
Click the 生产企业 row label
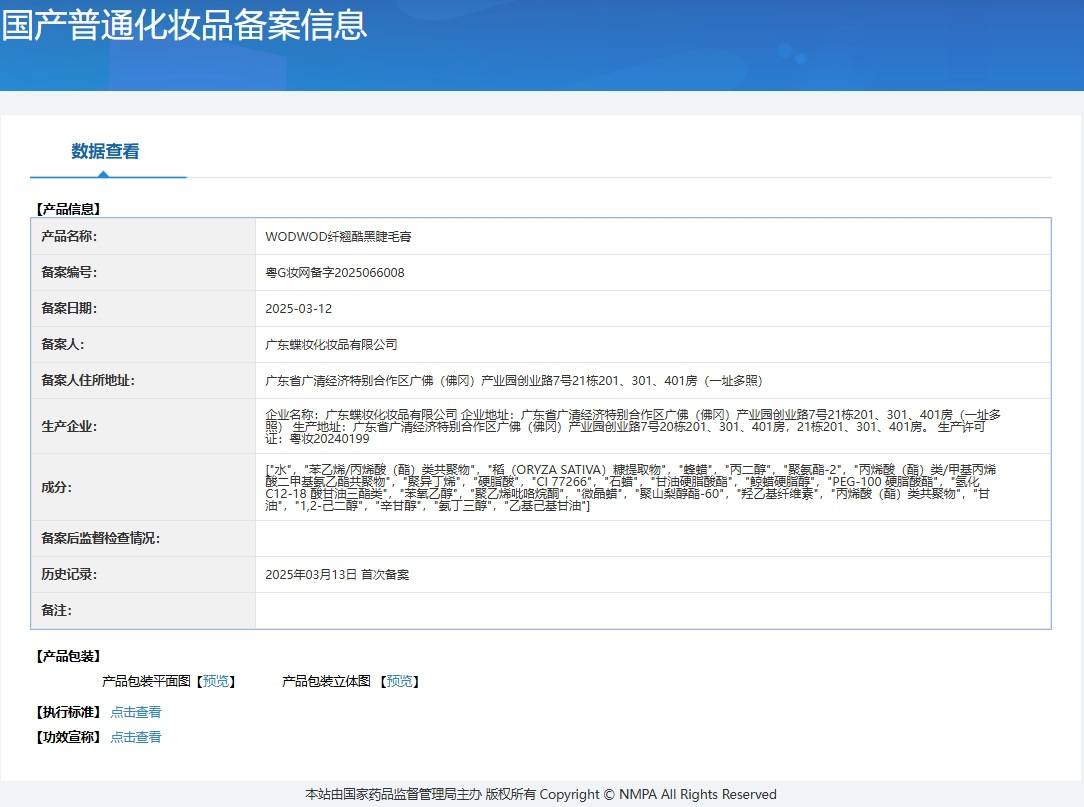coord(69,426)
